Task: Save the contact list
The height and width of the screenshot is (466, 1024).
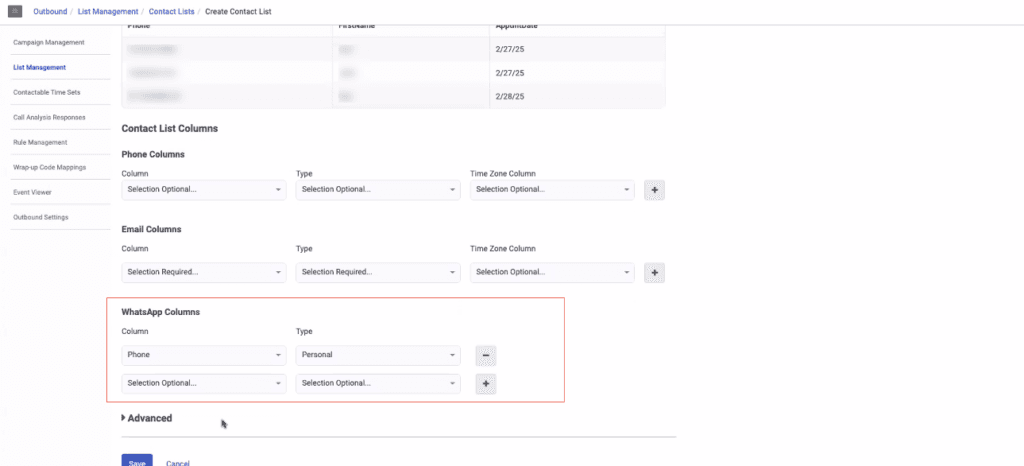Action: [137, 461]
